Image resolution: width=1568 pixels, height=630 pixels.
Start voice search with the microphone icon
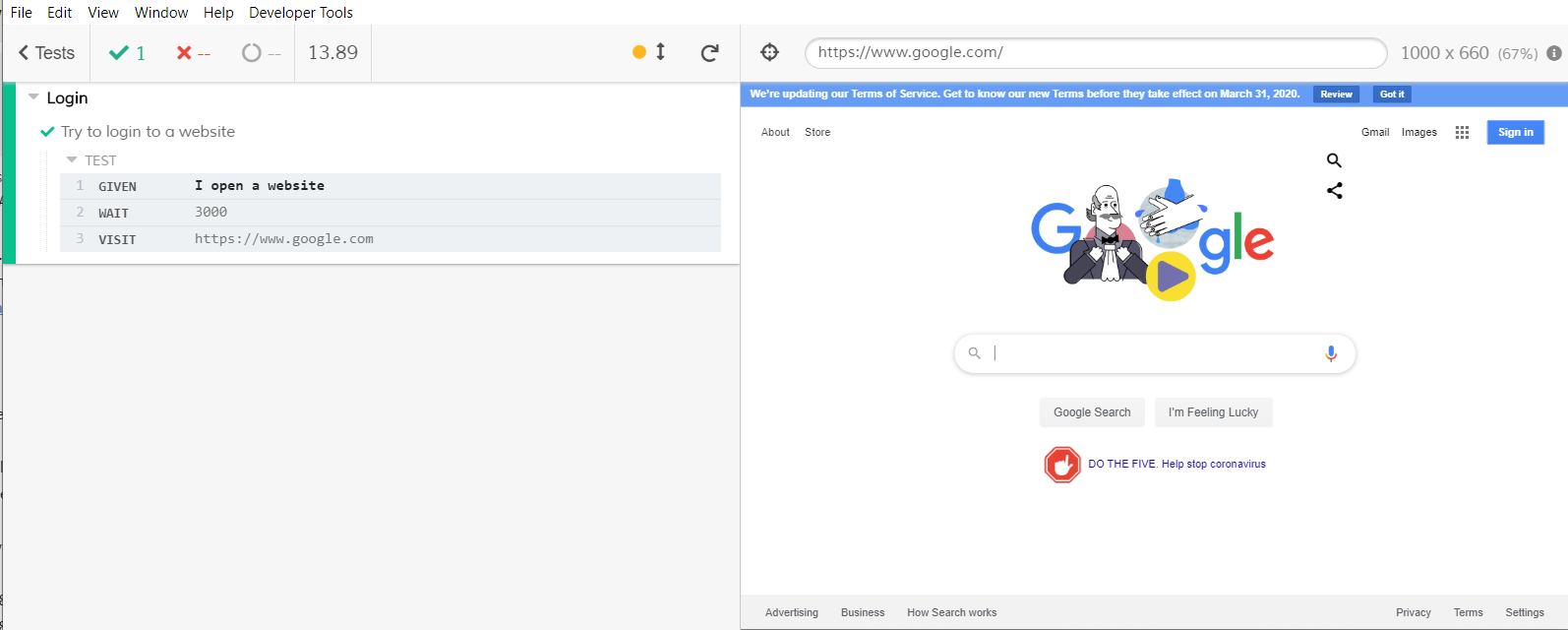1331,353
